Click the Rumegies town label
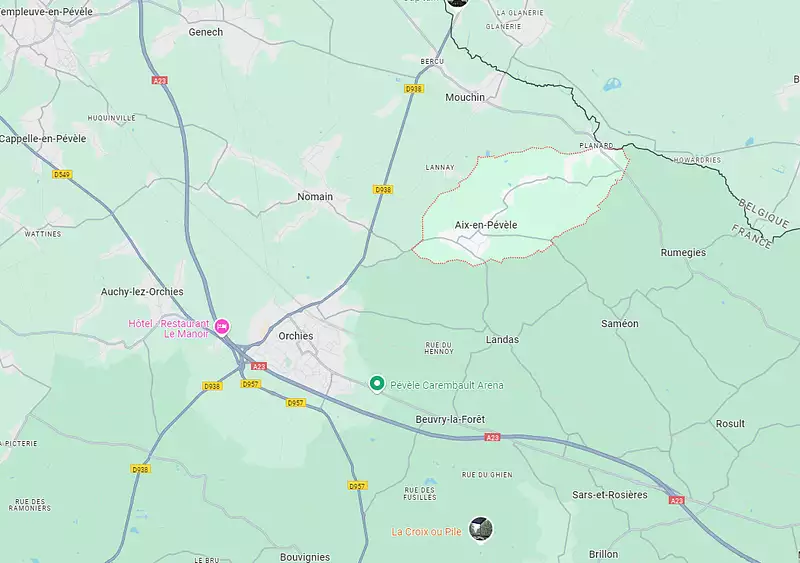The width and height of the screenshot is (800, 563). pos(683,253)
